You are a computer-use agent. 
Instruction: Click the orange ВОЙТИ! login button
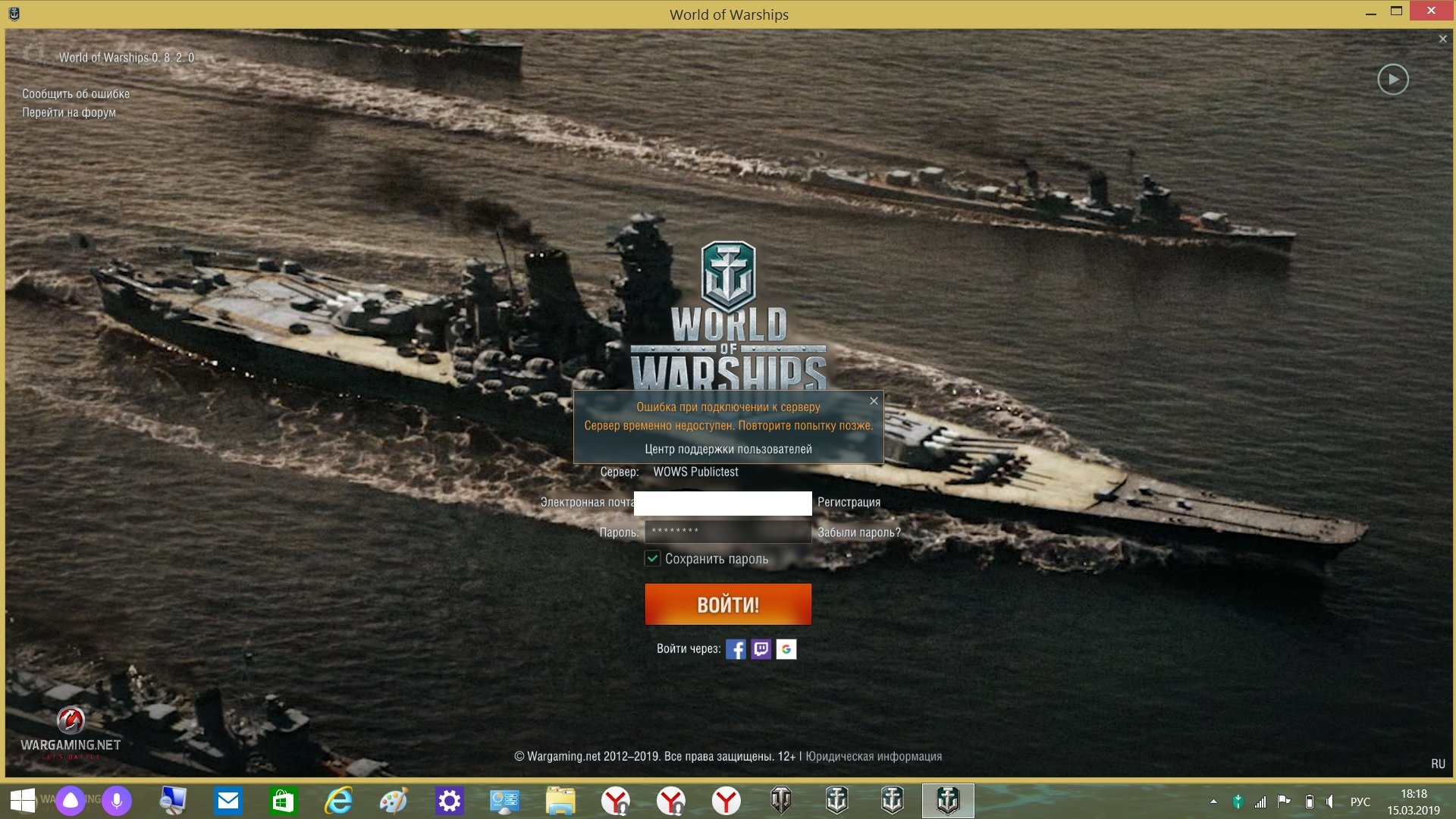728,604
